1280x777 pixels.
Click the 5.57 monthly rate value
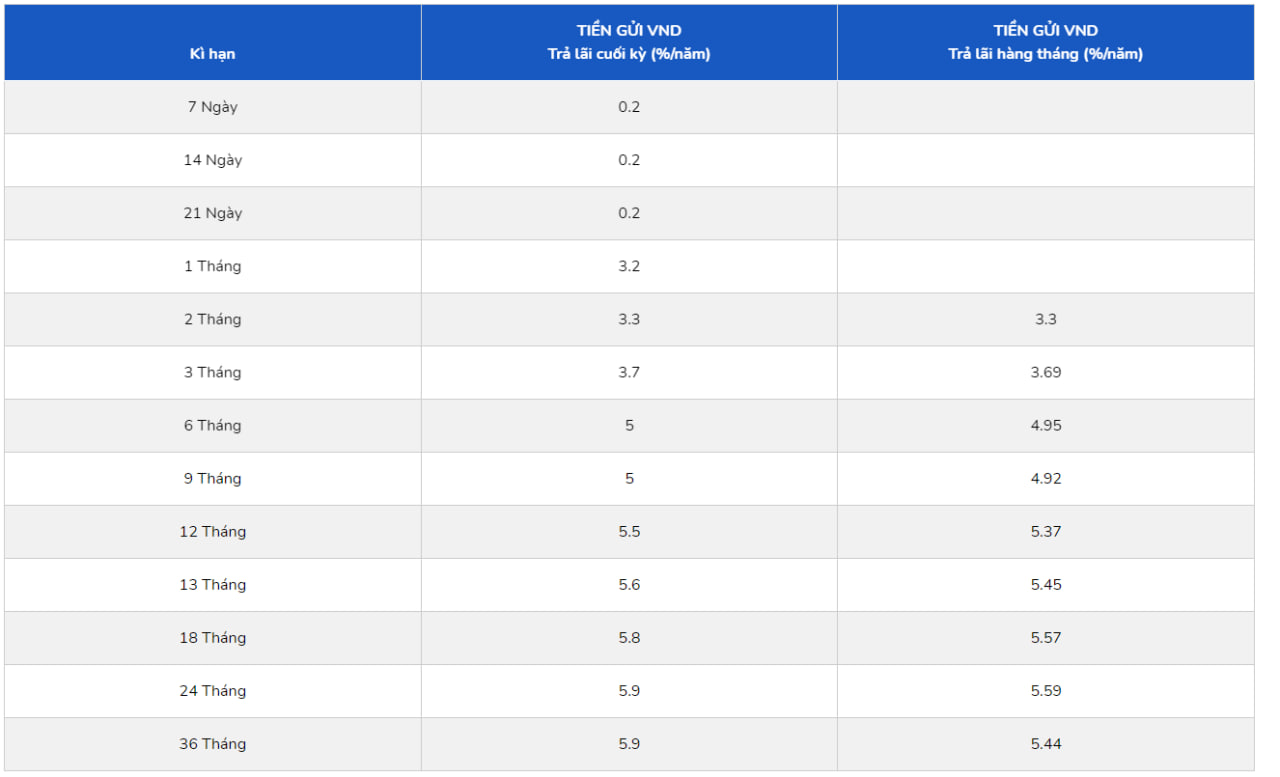pos(1046,637)
